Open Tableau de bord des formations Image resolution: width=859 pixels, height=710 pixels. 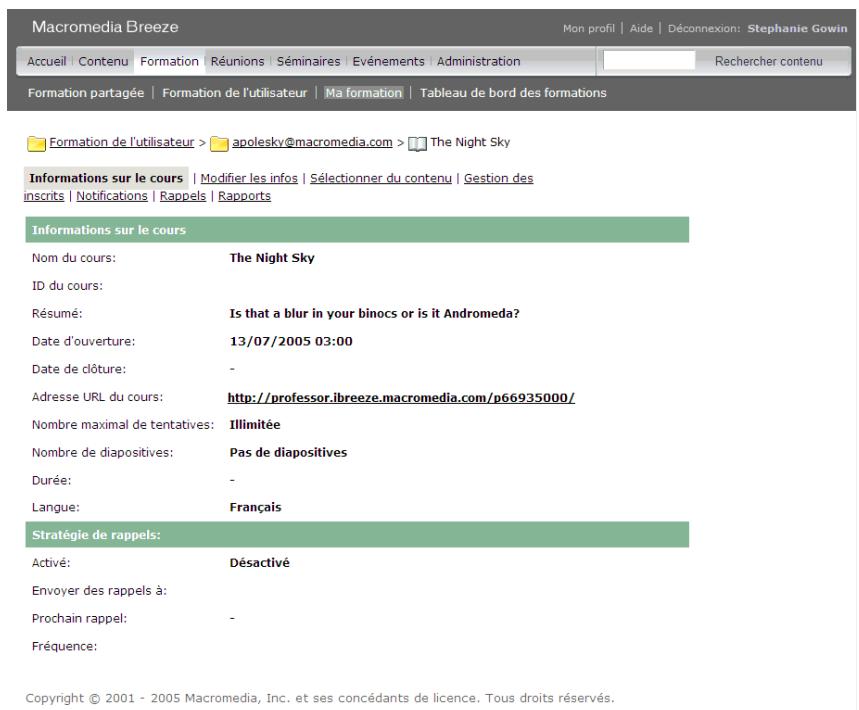pyautogui.click(x=513, y=93)
